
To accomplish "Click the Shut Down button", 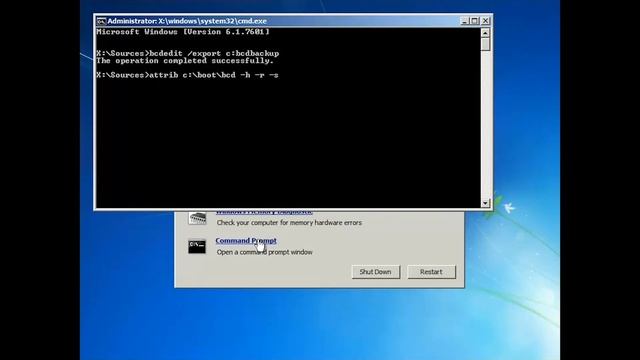I will tap(376, 272).
